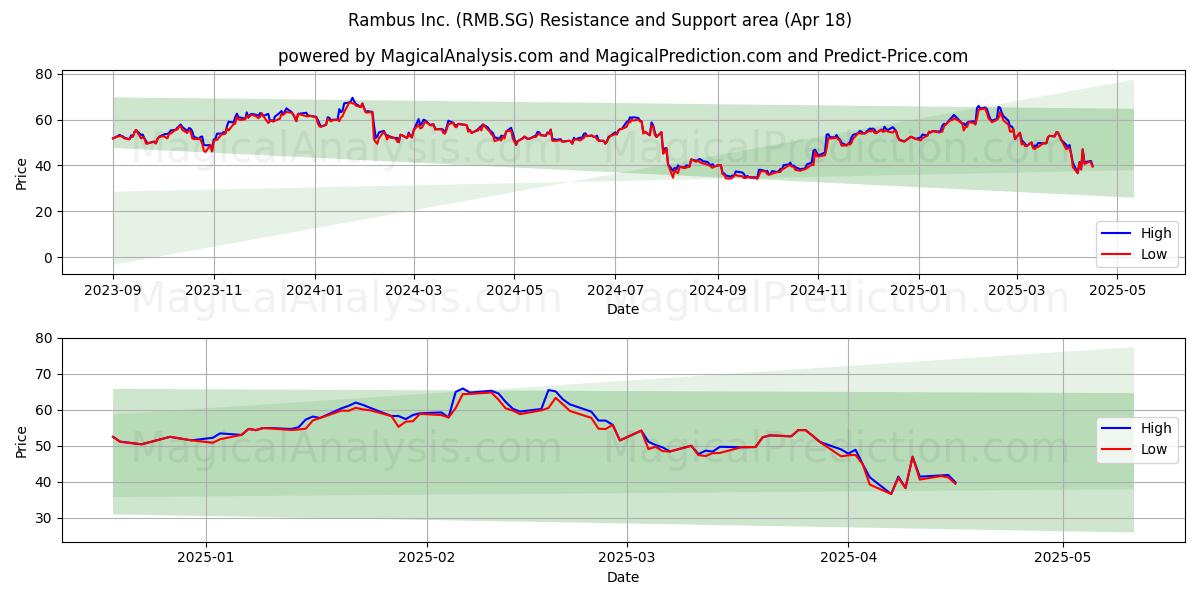Click 'High' in the top chart legend
This screenshot has height=600, width=1200.
click(x=1156, y=233)
